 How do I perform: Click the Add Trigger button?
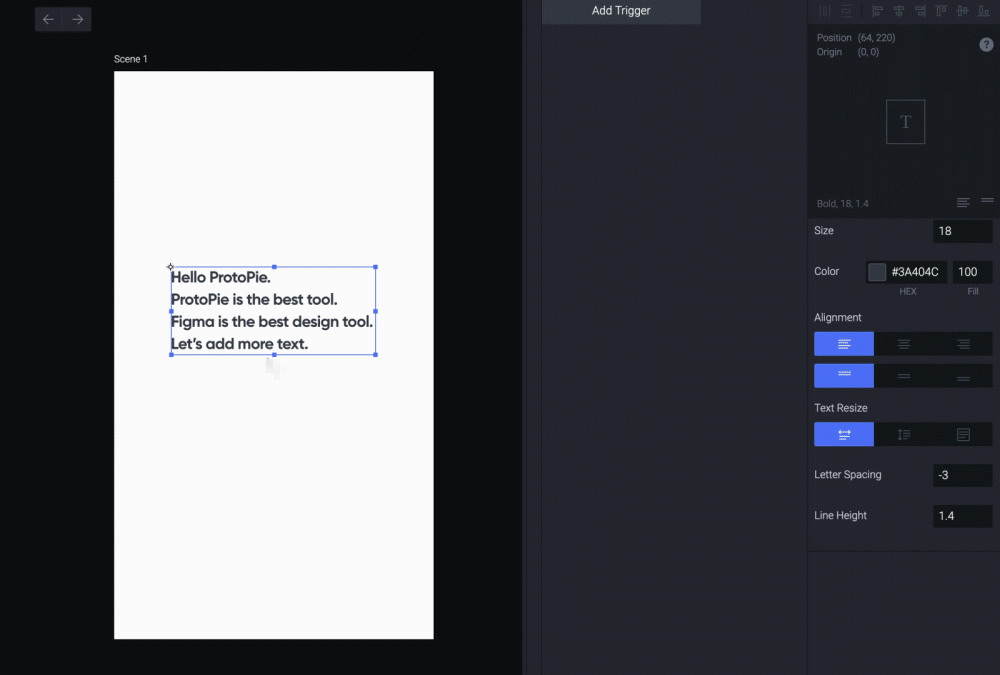tap(621, 11)
